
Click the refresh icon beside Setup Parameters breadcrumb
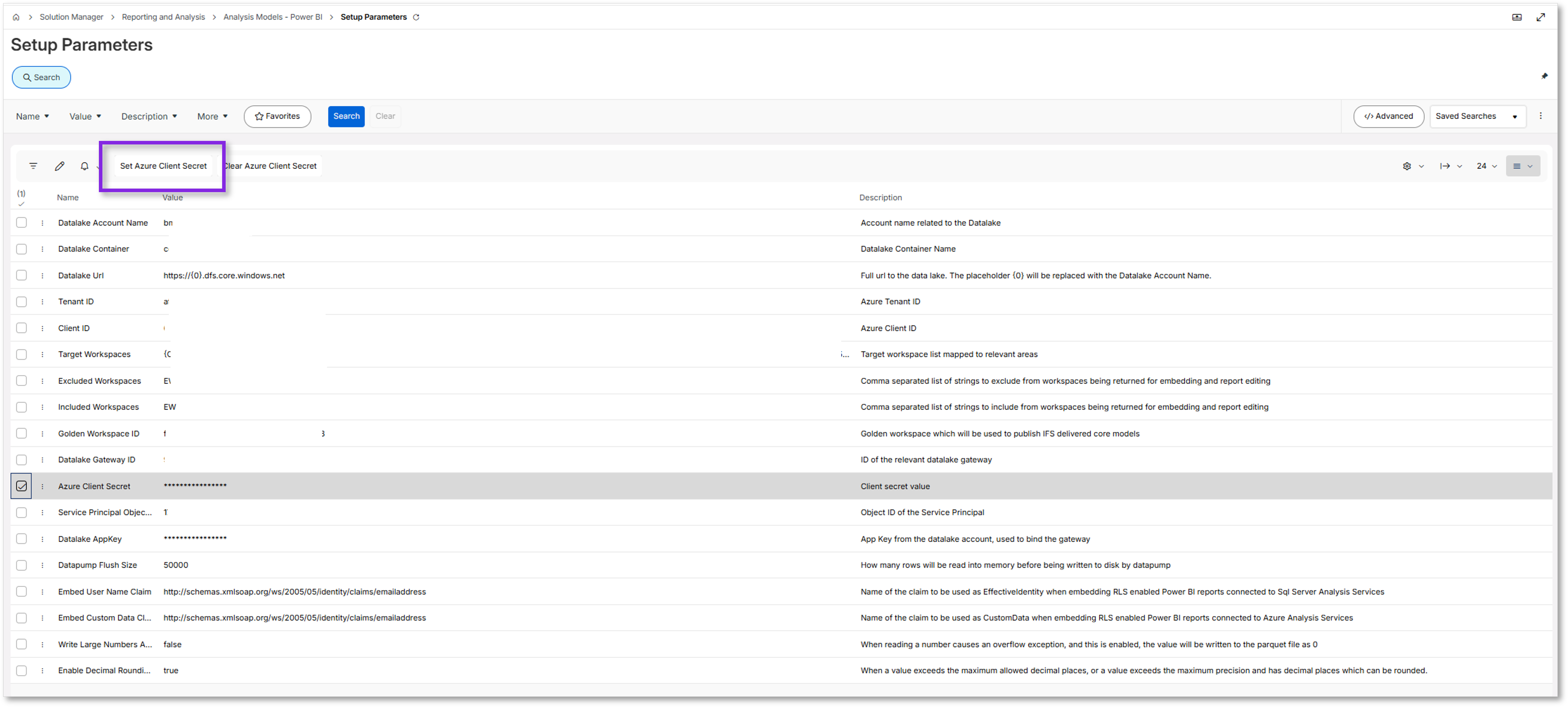click(416, 17)
